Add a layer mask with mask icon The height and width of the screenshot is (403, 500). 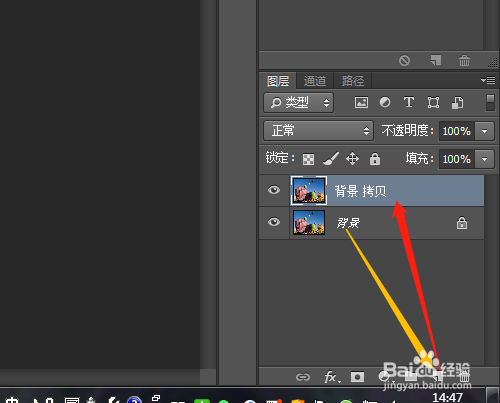click(x=357, y=377)
